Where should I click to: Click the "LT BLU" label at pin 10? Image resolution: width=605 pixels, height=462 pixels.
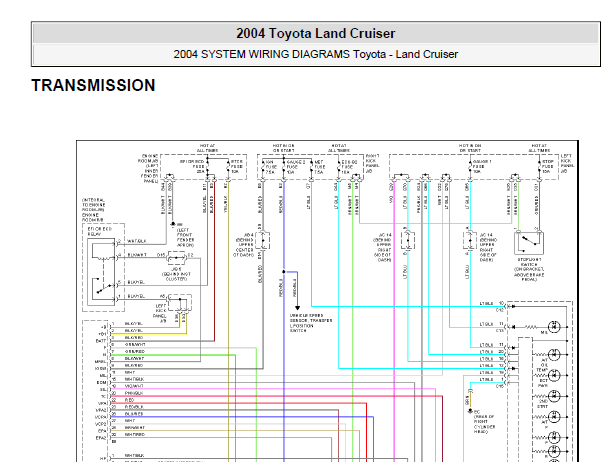[x=486, y=303]
